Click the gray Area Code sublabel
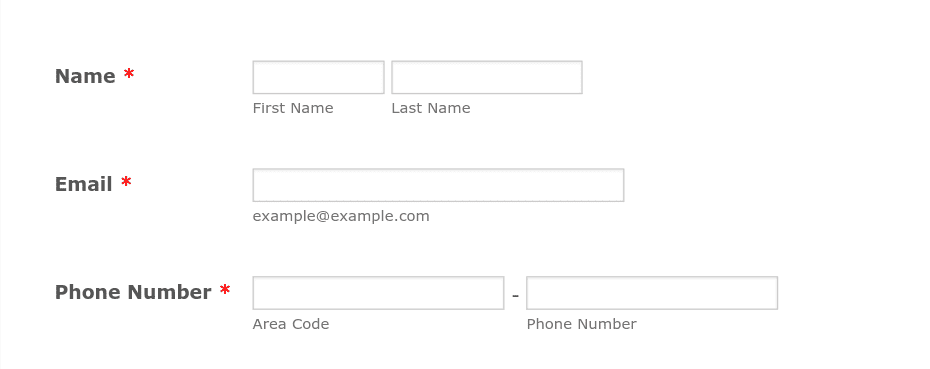The width and height of the screenshot is (930, 369). [291, 324]
